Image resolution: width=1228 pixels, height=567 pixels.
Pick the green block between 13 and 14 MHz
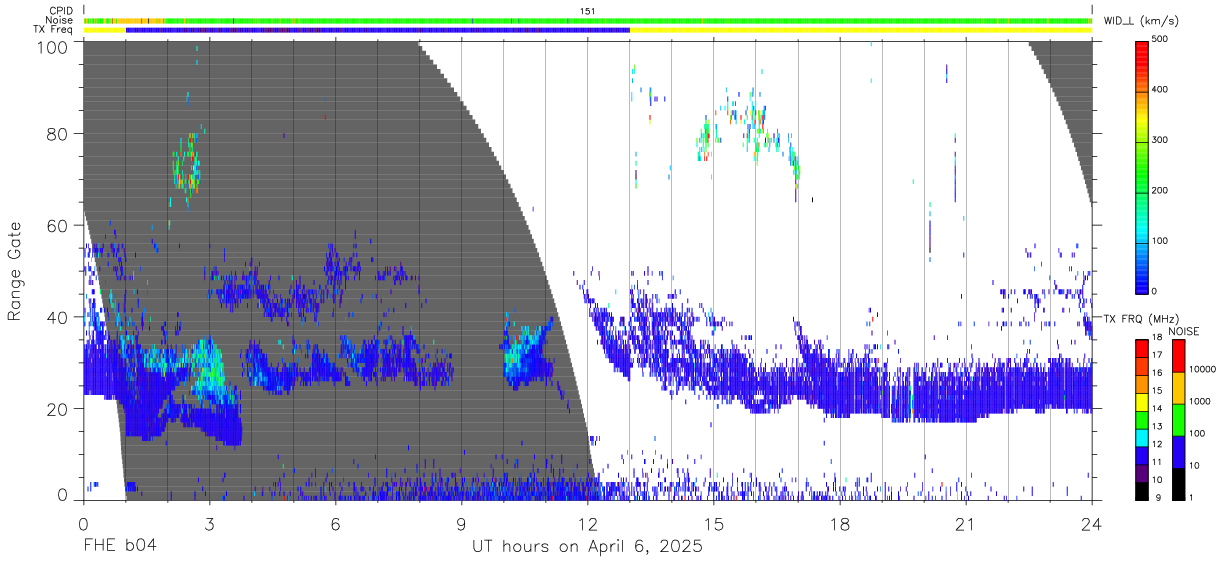(x=1143, y=421)
